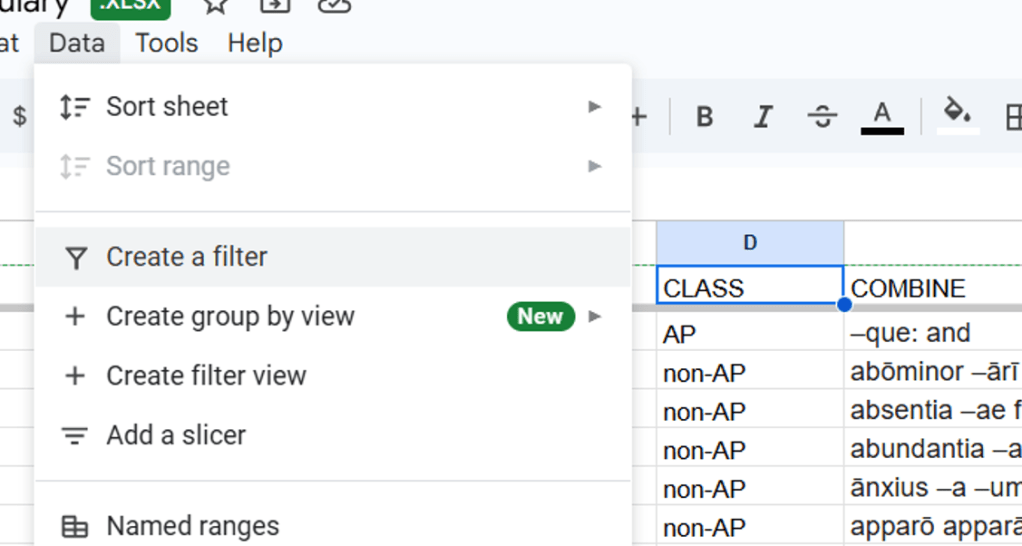Select Create a filter
The height and width of the screenshot is (546, 1022).
tap(186, 257)
